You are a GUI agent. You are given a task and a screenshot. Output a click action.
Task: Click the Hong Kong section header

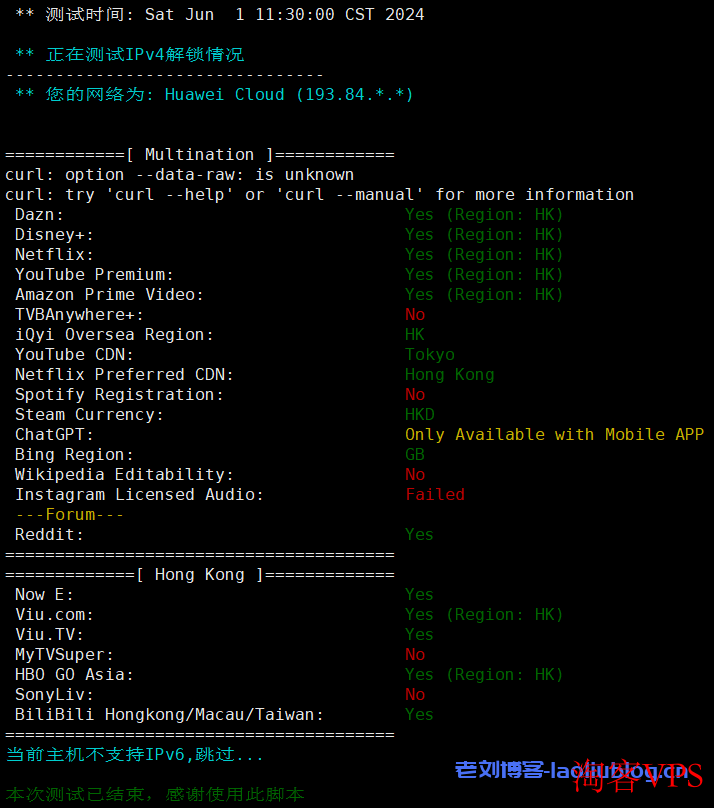[x=199, y=574]
